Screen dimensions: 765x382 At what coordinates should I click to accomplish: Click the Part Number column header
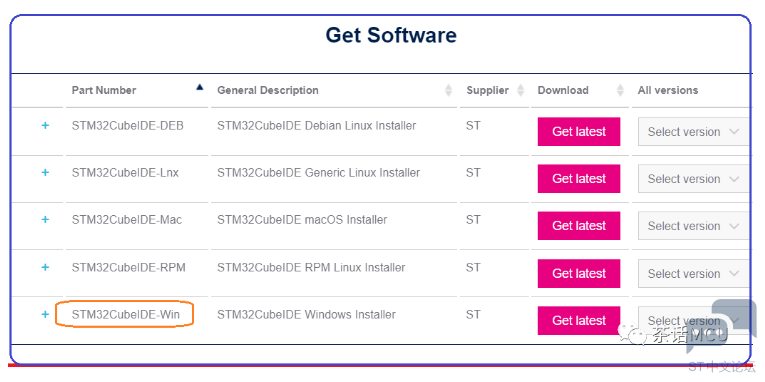pyautogui.click(x=104, y=90)
